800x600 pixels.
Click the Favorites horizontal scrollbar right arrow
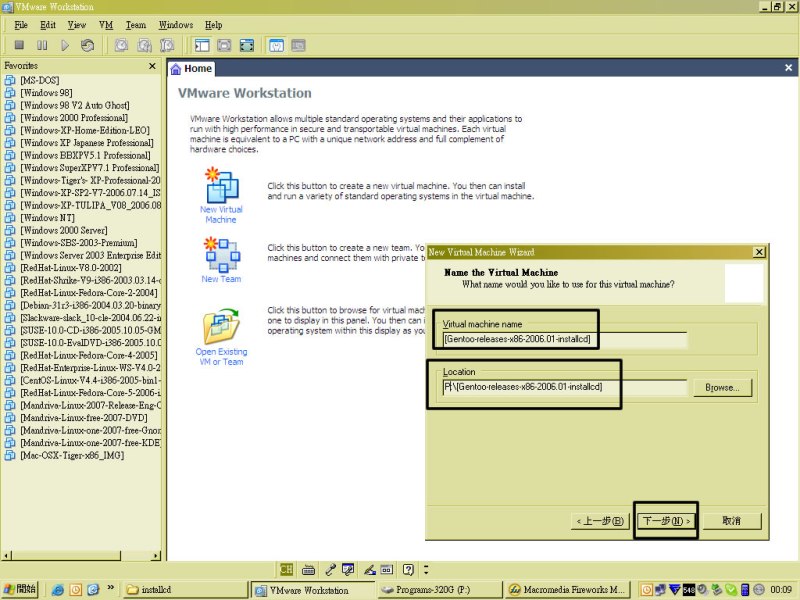click(x=156, y=555)
